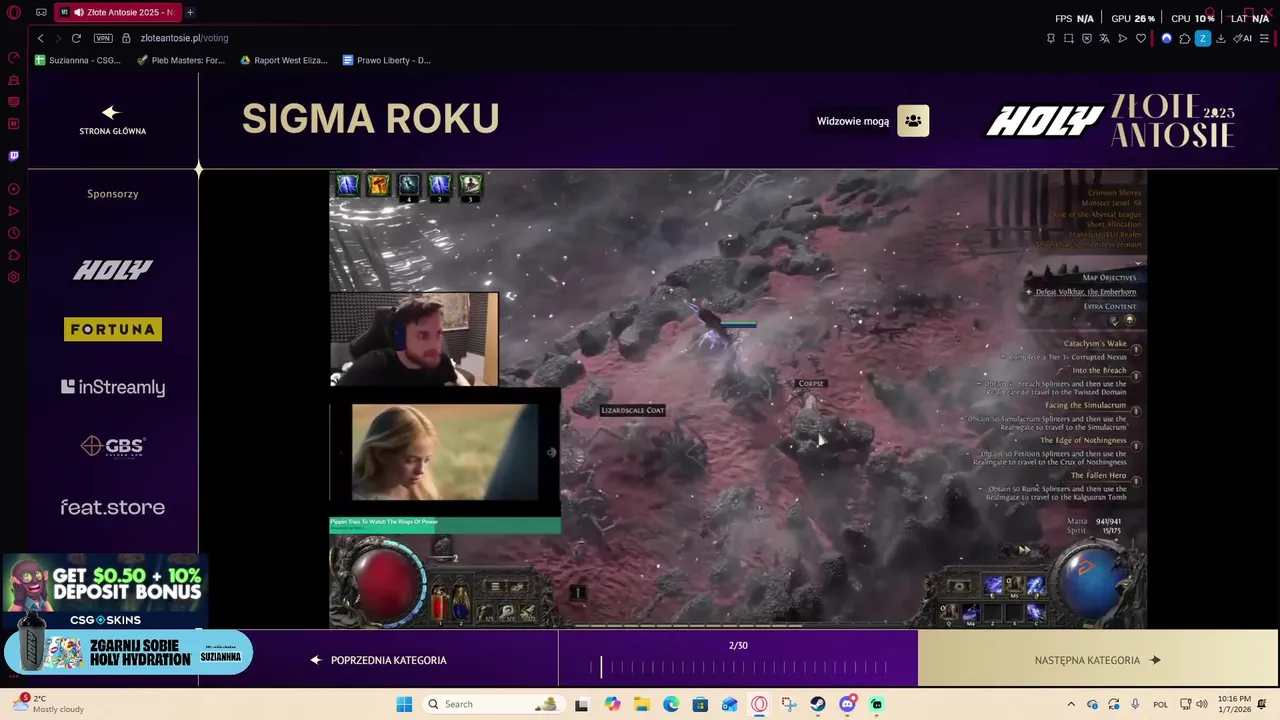
Task: Toggle the VPN badge in address bar
Action: 103,38
